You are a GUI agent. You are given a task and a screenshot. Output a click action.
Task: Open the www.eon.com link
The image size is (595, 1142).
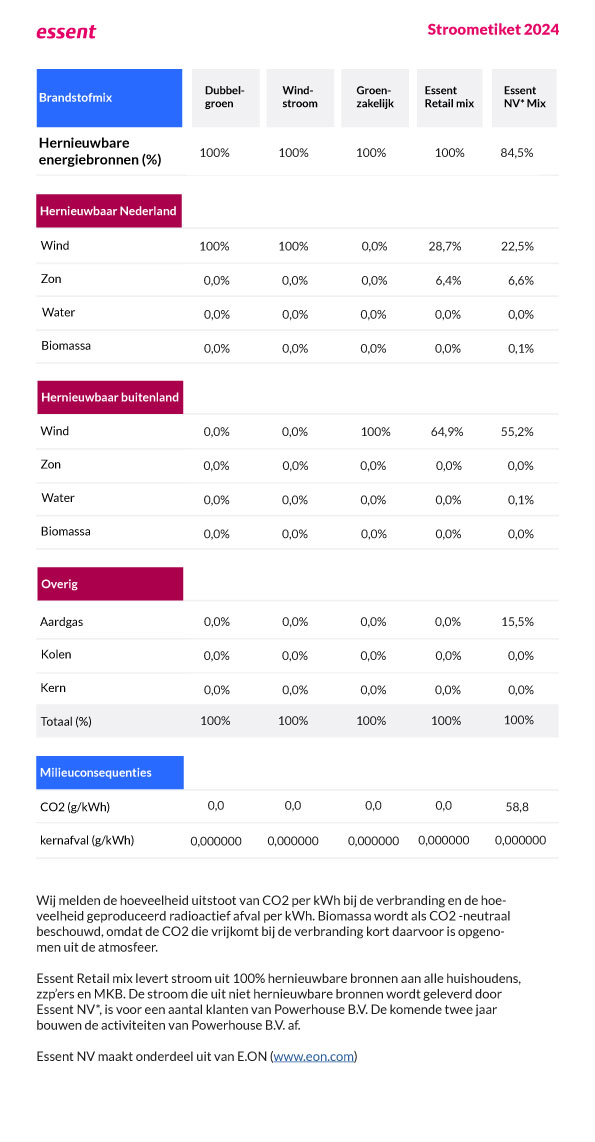point(314,1055)
